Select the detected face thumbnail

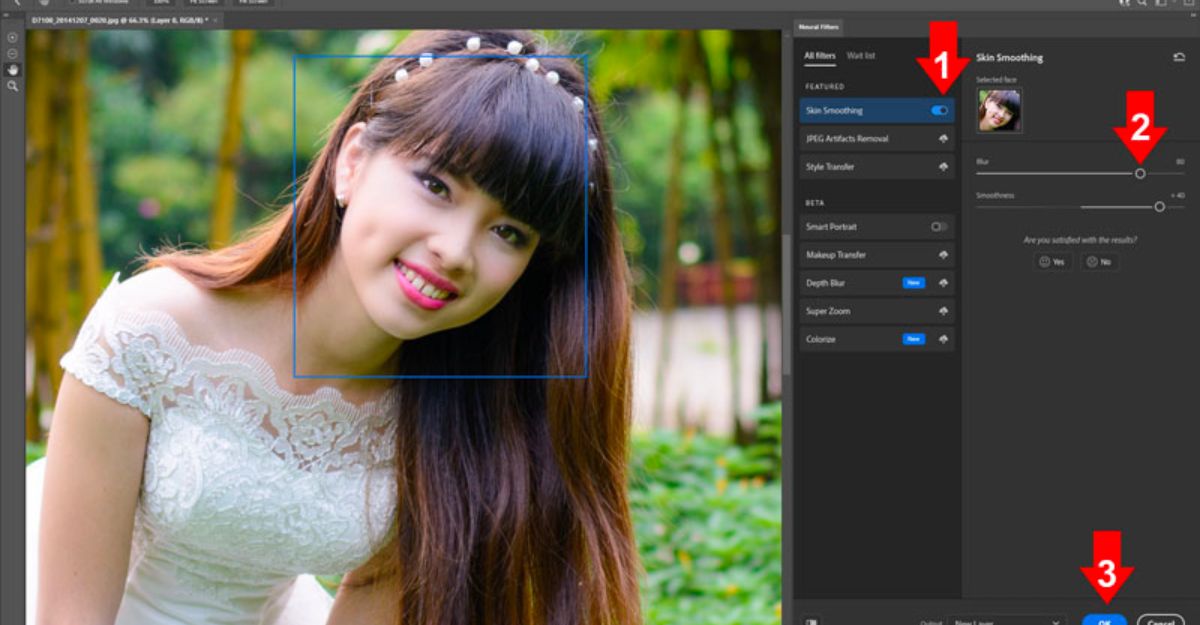pos(999,110)
